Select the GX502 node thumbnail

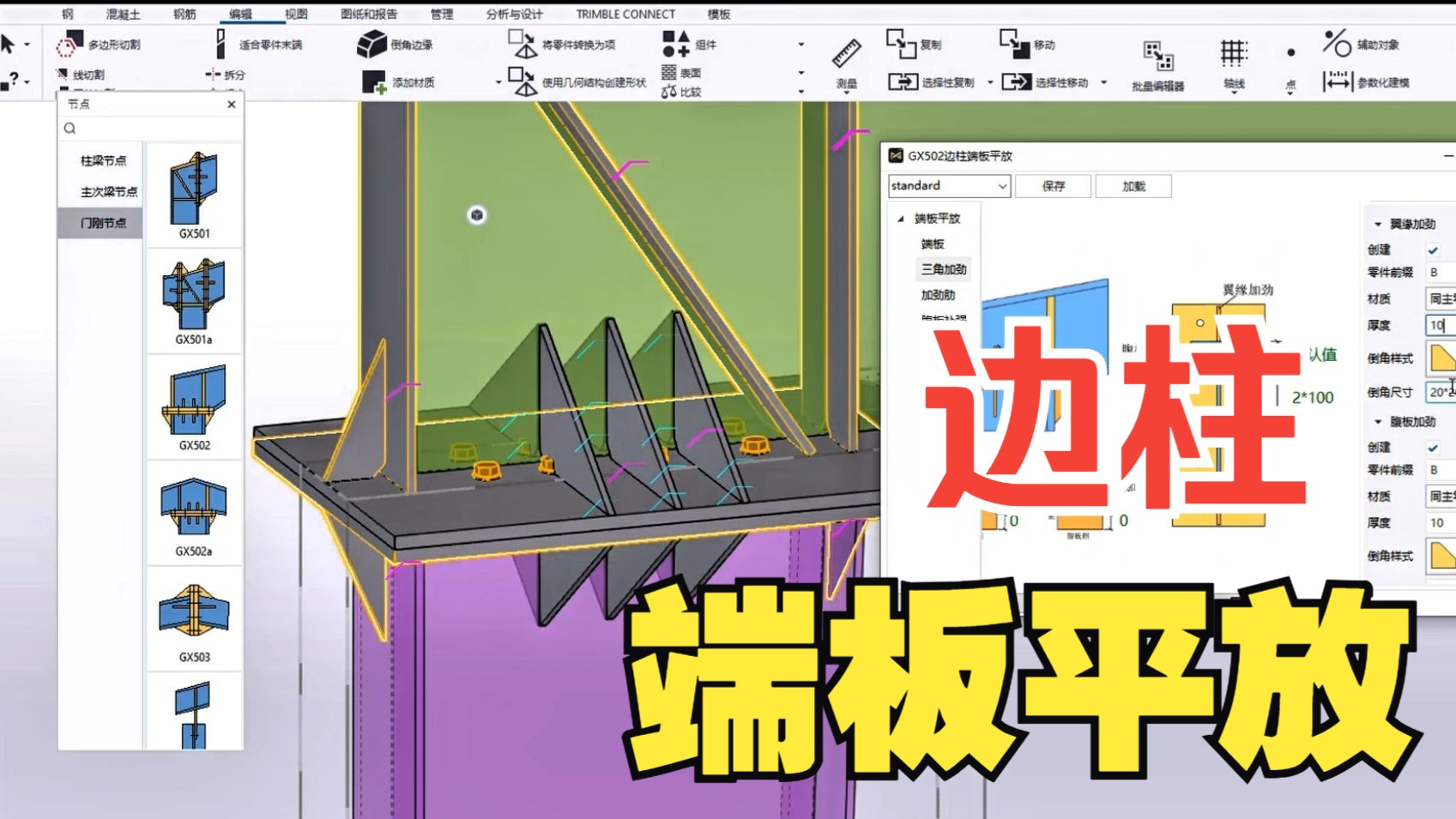(194, 408)
